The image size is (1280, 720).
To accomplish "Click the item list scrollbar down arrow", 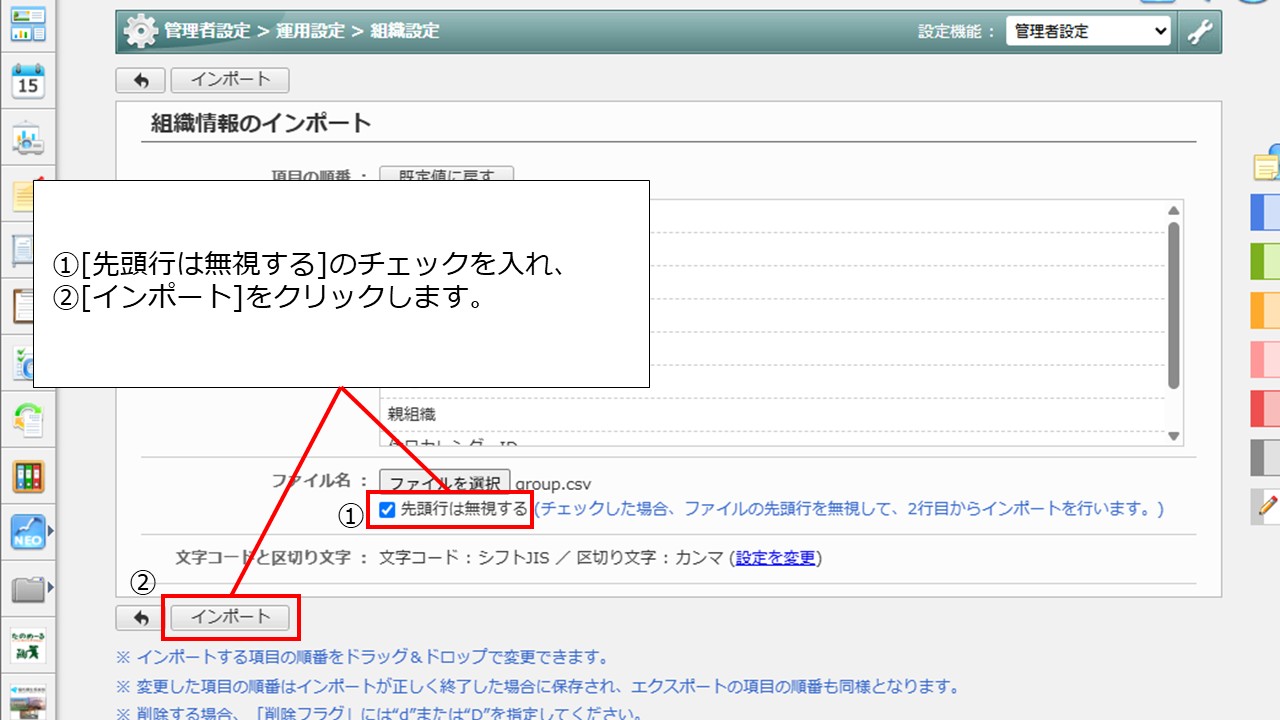I will coord(1174,436).
